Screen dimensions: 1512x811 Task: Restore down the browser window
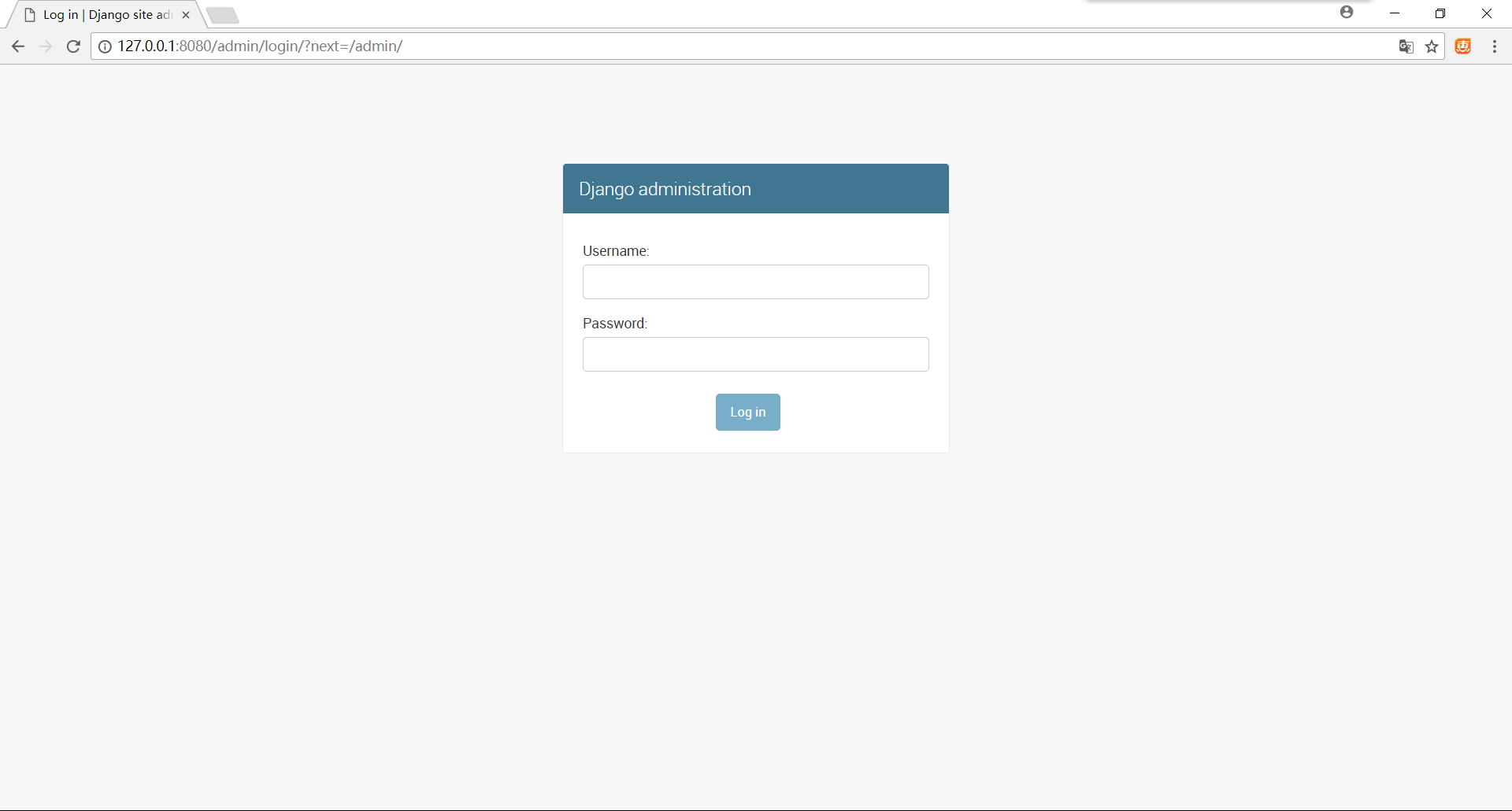pyautogui.click(x=1440, y=13)
